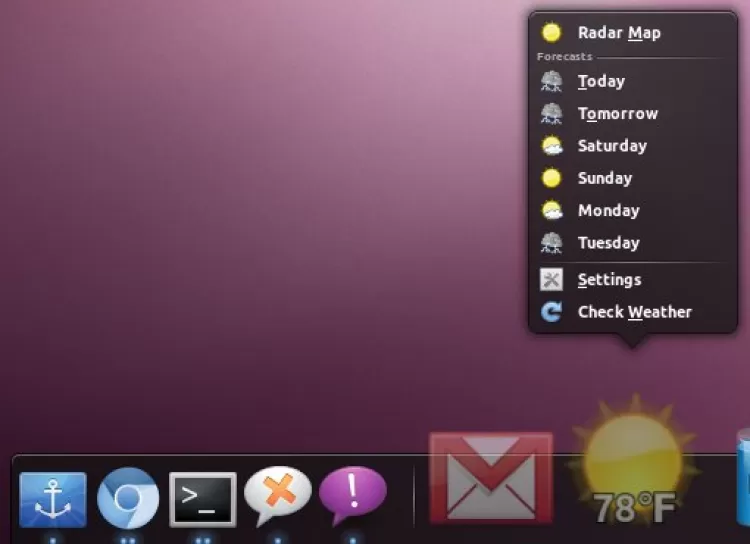750x544 pixels.
Task: Show the Sunday forecast
Action: tap(604, 178)
